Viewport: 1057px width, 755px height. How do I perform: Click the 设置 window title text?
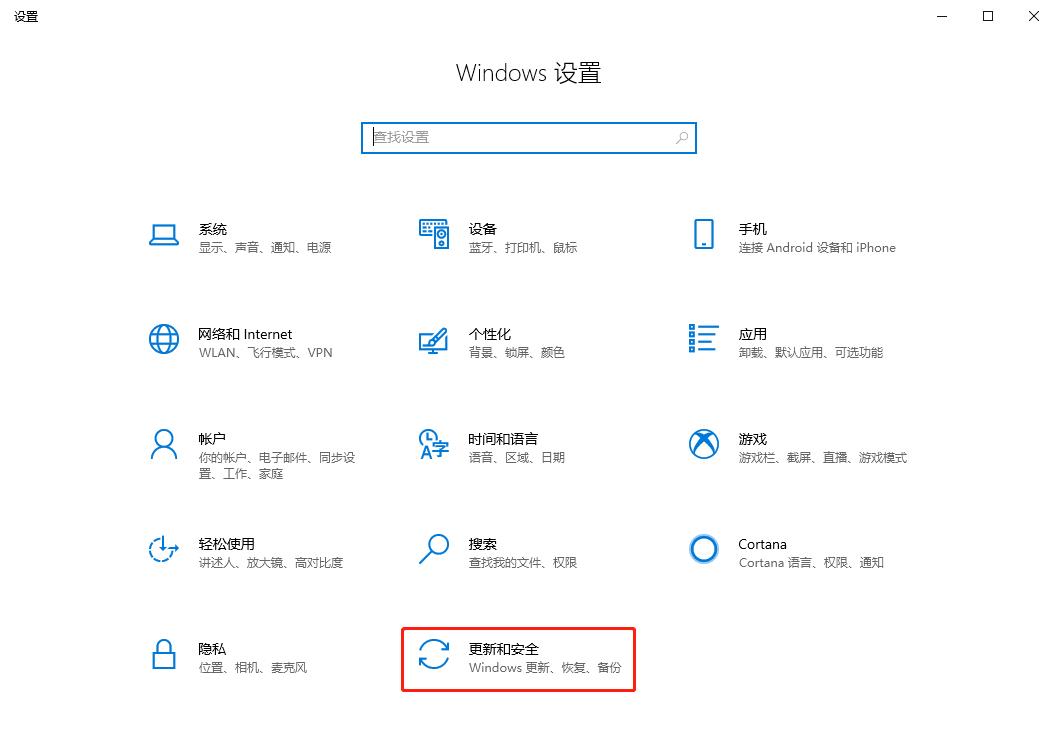click(x=26, y=17)
